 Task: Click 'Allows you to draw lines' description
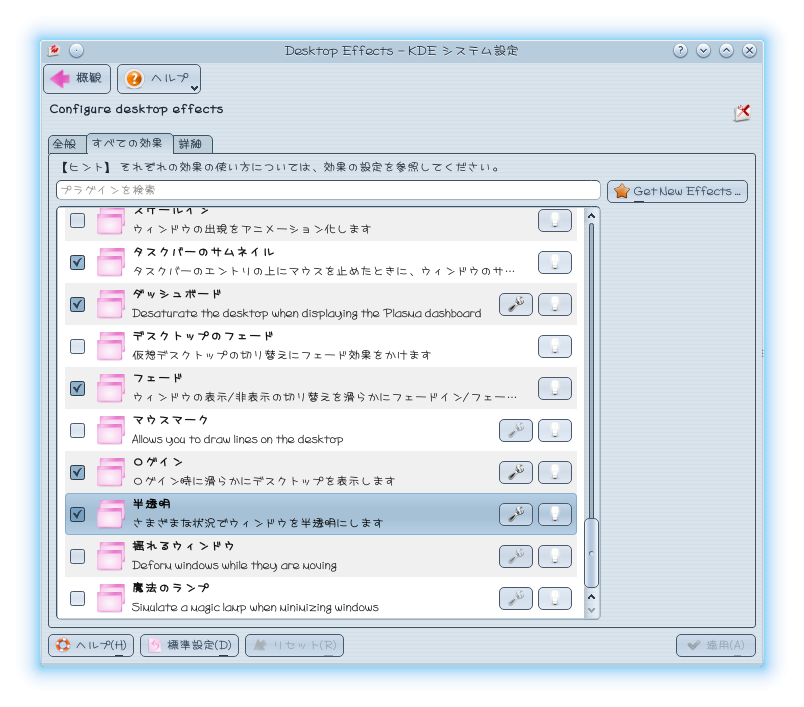pos(237,439)
